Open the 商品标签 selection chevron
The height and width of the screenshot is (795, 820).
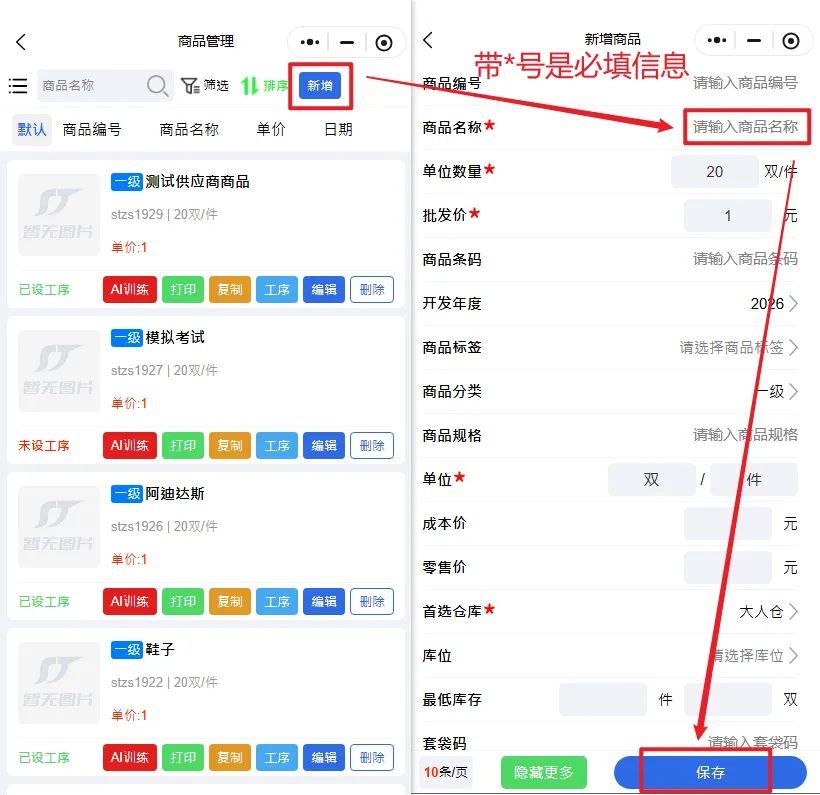(x=793, y=348)
